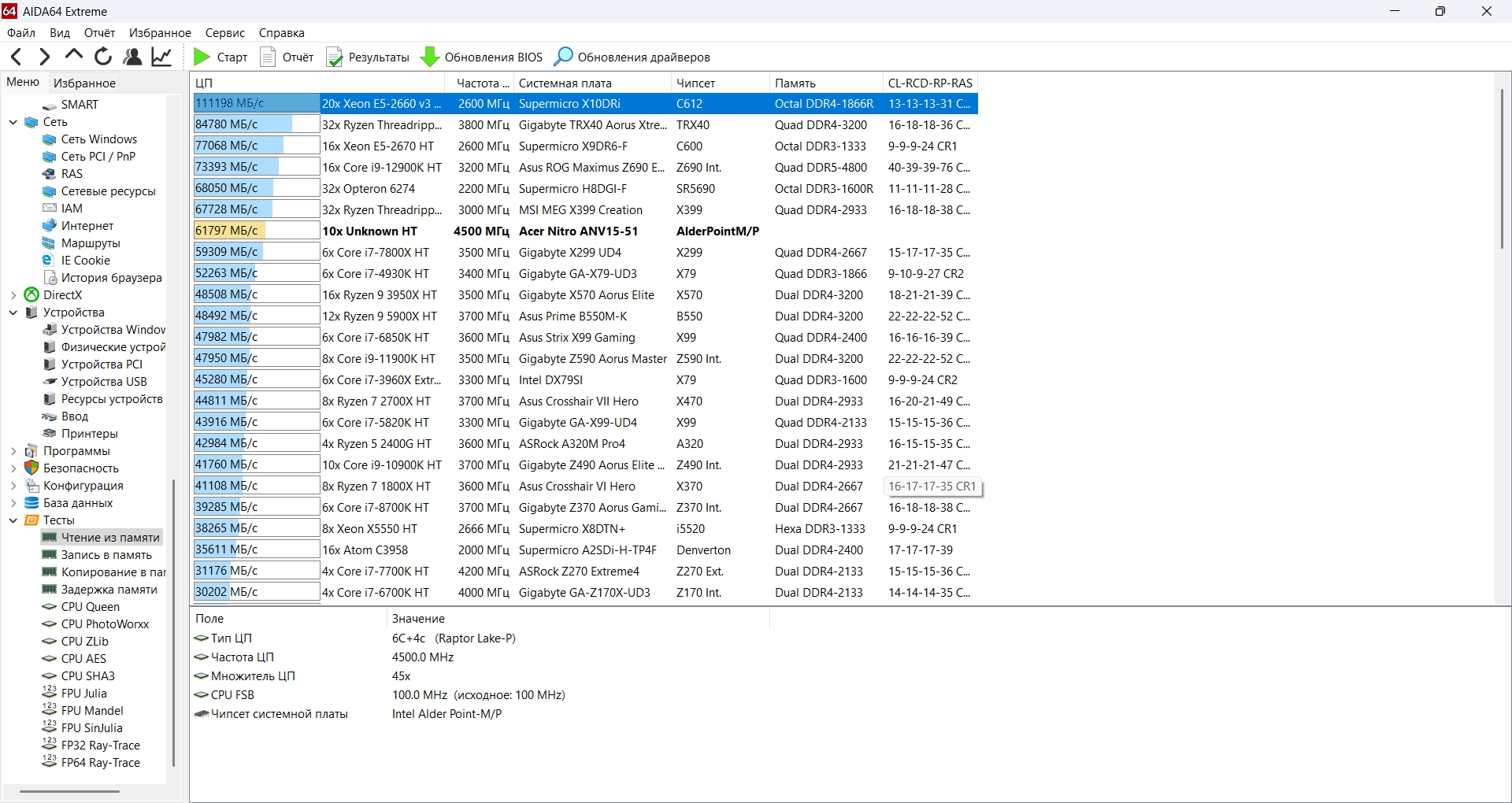This screenshot has height=803, width=1512.
Task: Click the sidebar tree vertical scrollbar
Action: (x=173, y=622)
